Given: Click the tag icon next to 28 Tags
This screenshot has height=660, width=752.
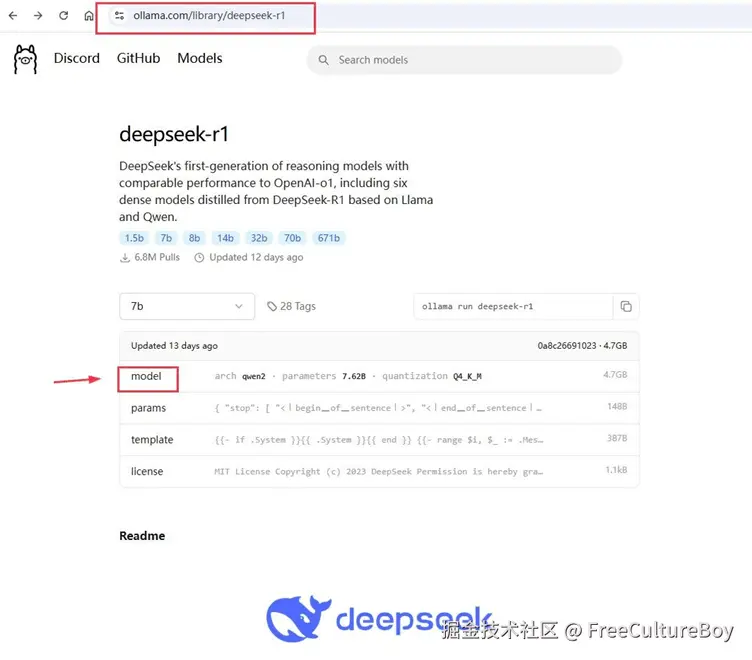Looking at the screenshot, I should (272, 306).
